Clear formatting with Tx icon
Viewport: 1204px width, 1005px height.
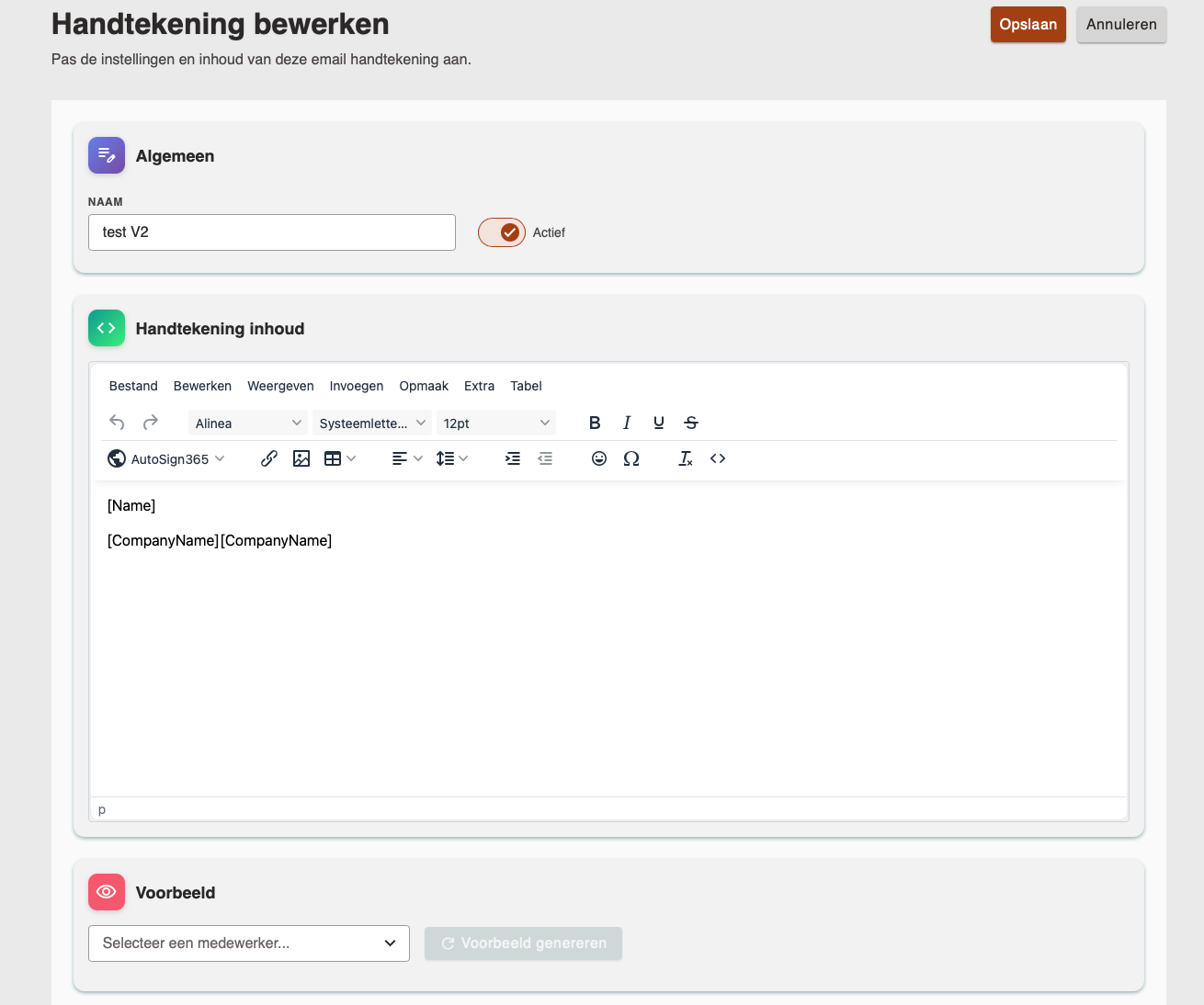[x=686, y=458]
